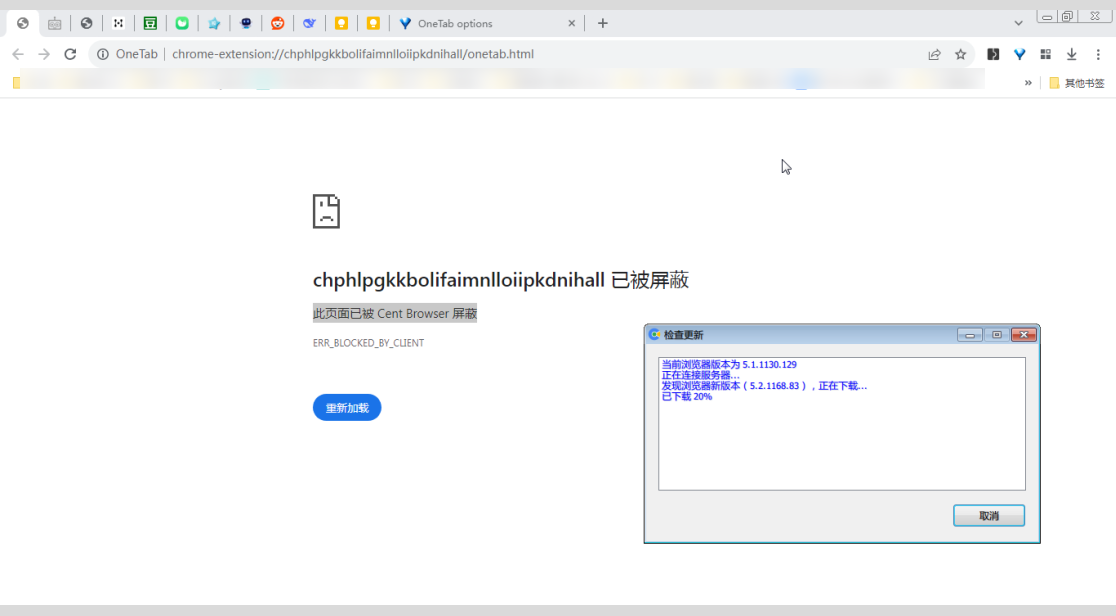This screenshot has width=1116, height=616.
Task: Click the ERR_BLOCKED_BY_CLIENT error code
Action: point(368,343)
